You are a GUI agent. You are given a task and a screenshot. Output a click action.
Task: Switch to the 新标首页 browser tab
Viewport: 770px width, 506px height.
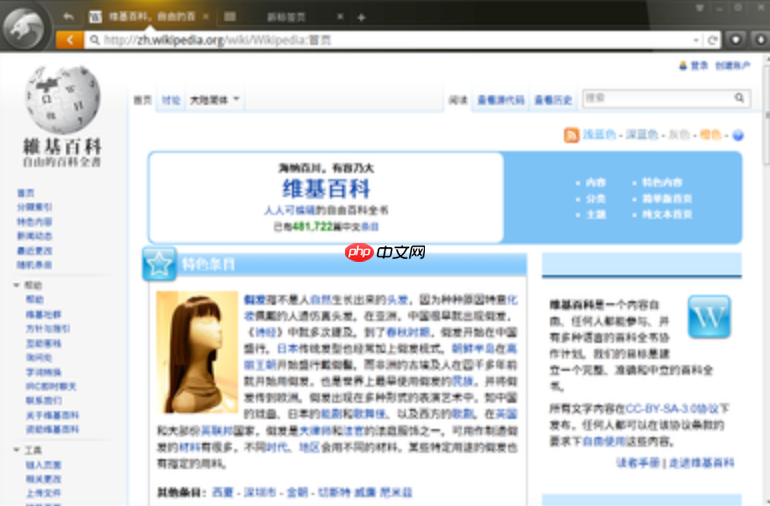click(x=286, y=17)
